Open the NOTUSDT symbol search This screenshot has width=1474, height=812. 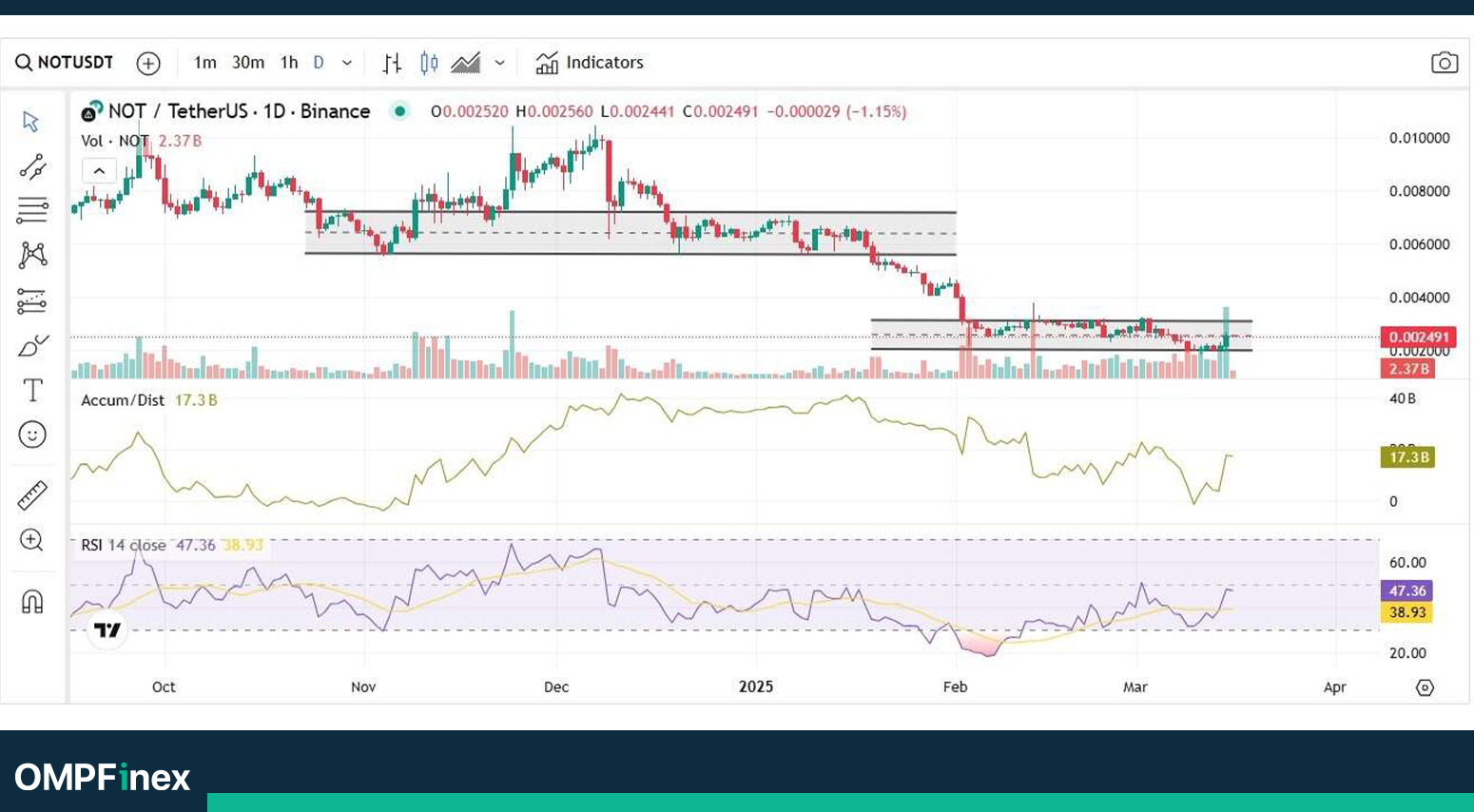(x=64, y=63)
